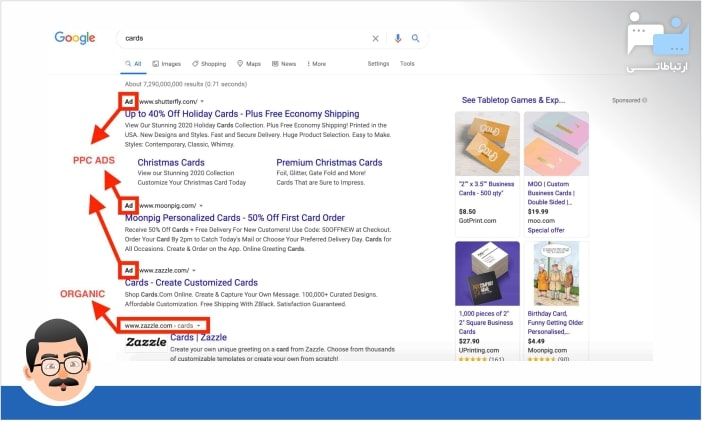Open the Maps tab
Viewport: 702px width, 421px height.
(x=249, y=64)
